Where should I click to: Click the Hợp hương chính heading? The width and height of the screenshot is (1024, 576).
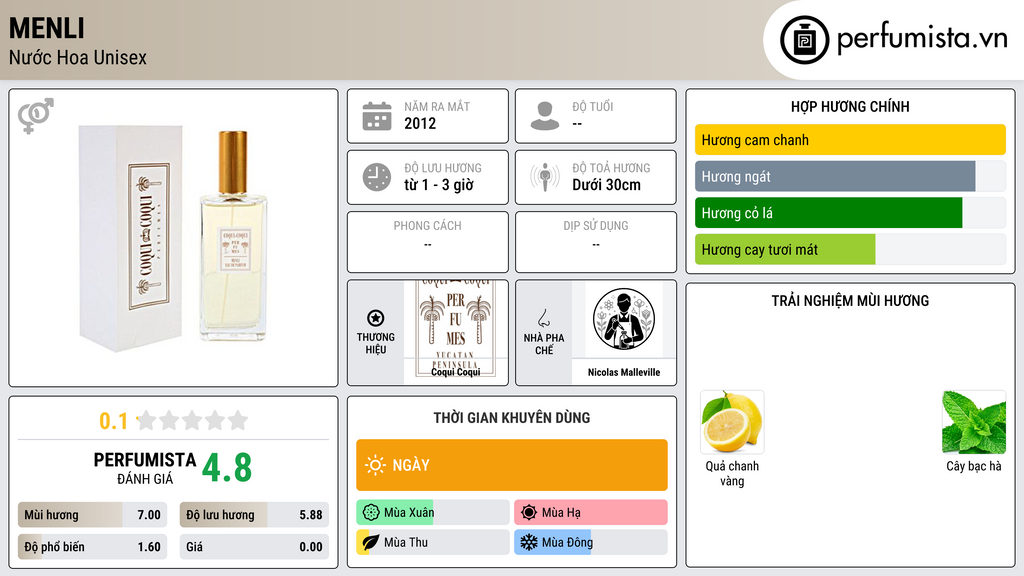pyautogui.click(x=850, y=106)
